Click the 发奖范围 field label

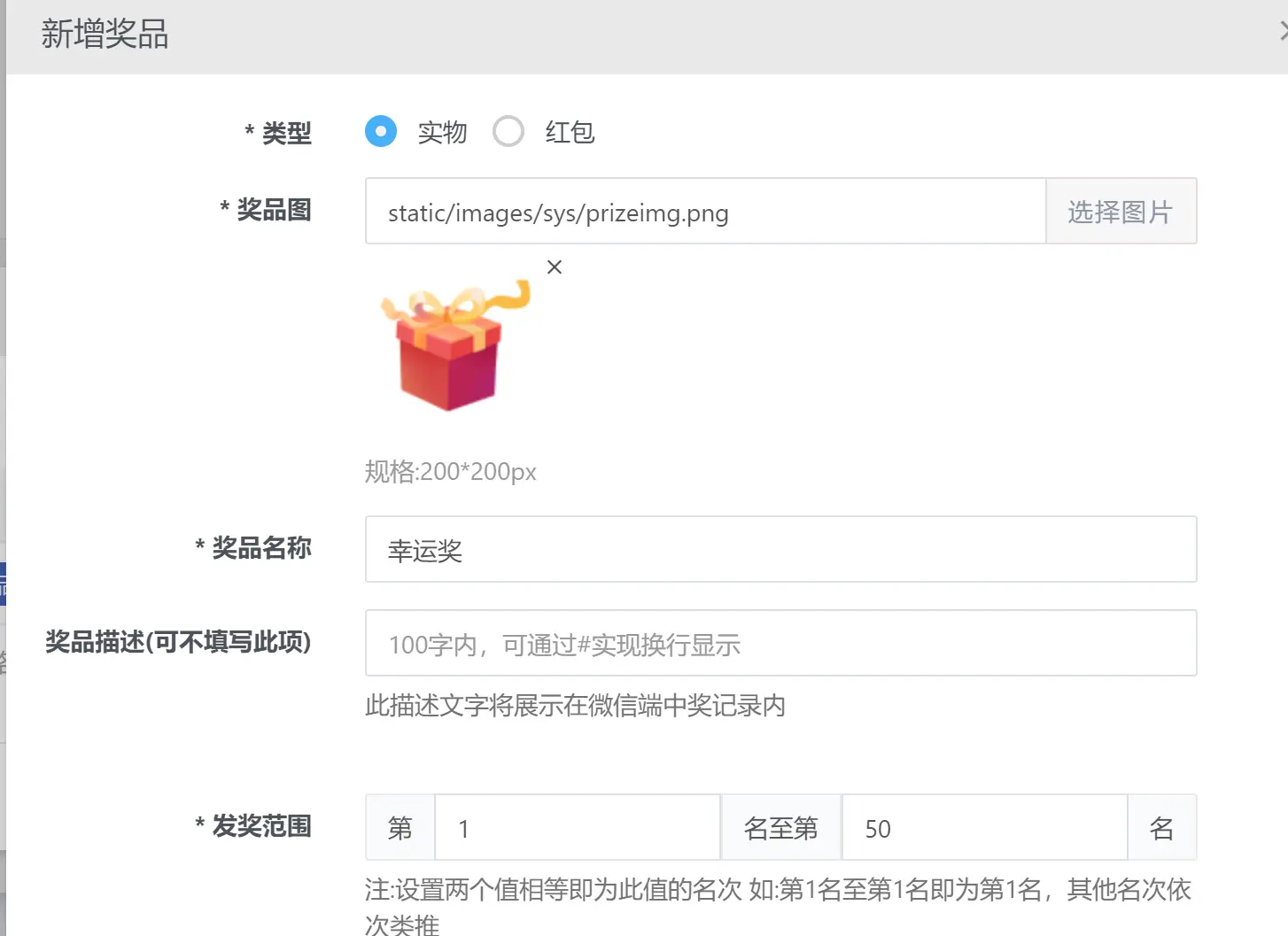(x=261, y=826)
